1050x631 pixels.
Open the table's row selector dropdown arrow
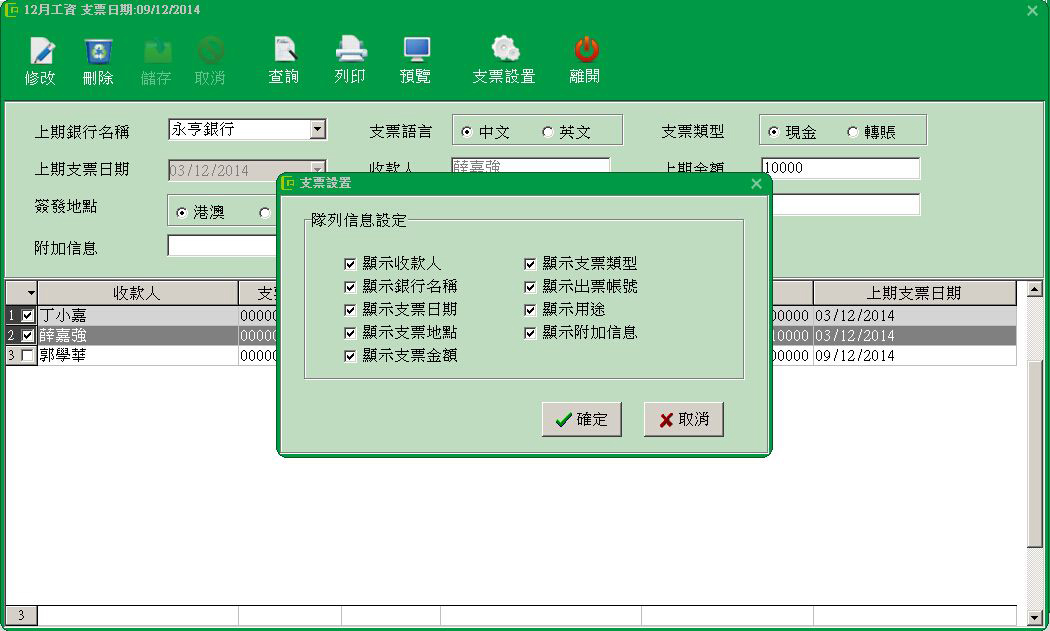pos(31,293)
